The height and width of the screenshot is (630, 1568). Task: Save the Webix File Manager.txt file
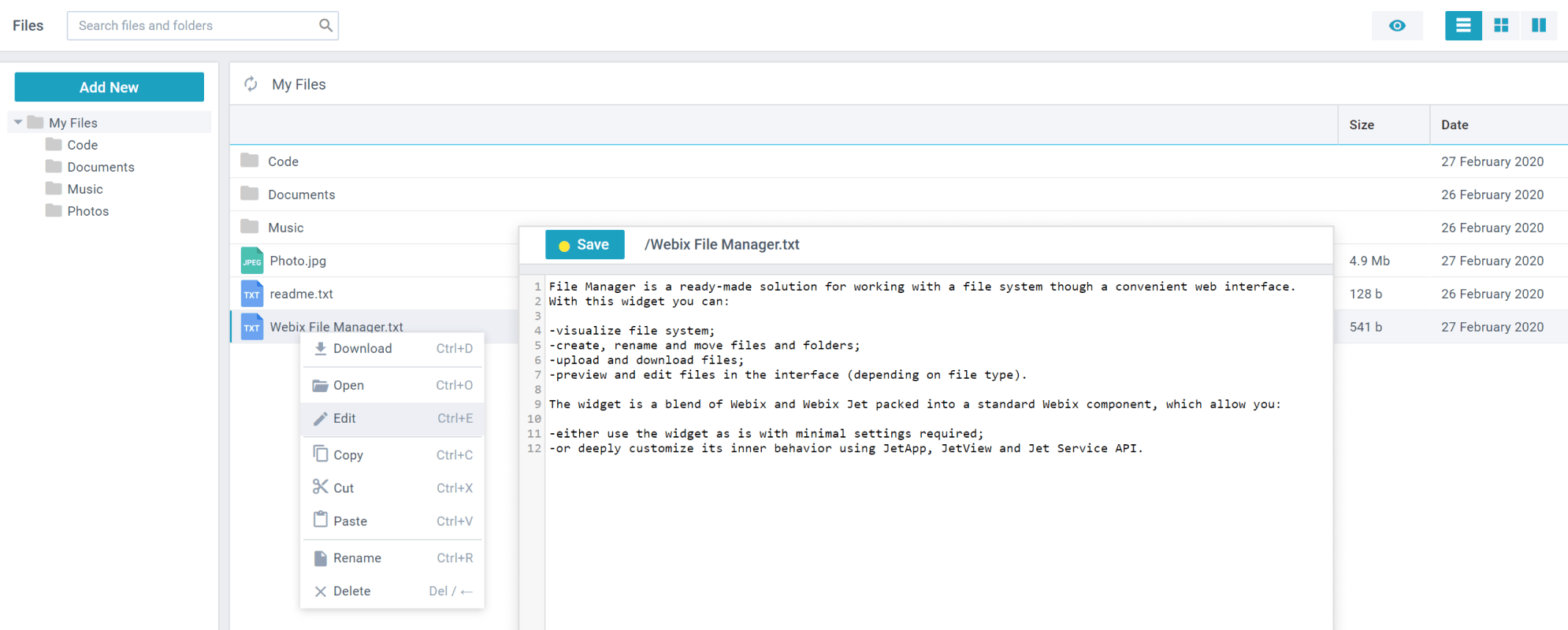coord(585,245)
